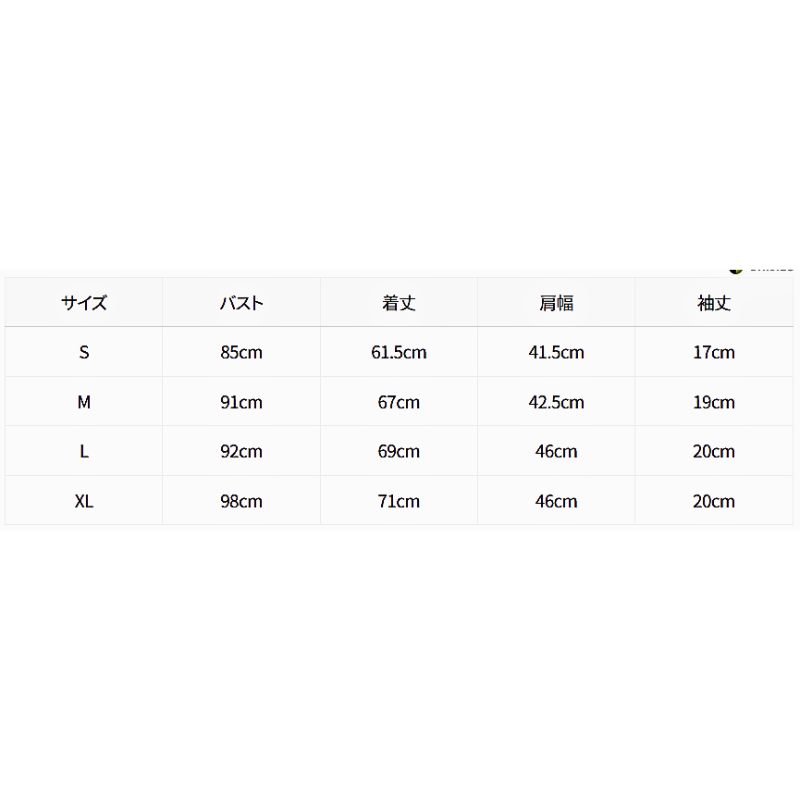Select the M size row label
The image size is (800, 800).
pos(84,402)
